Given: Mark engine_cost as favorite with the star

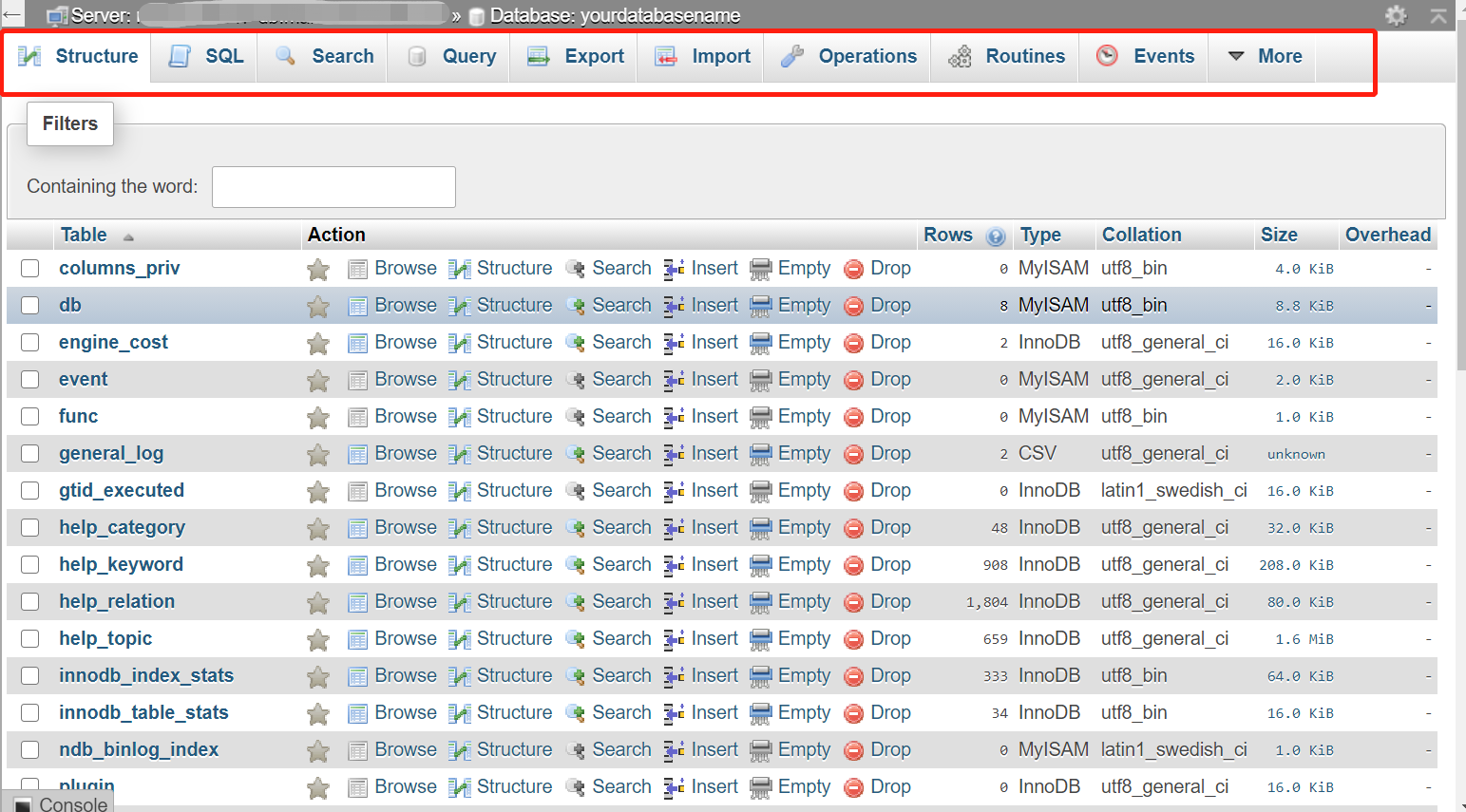Looking at the screenshot, I should coord(318,342).
